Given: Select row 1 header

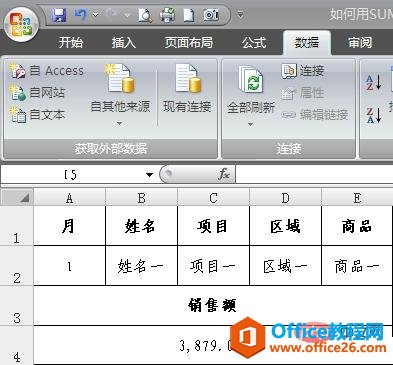Looking at the screenshot, I should (x=17, y=226).
